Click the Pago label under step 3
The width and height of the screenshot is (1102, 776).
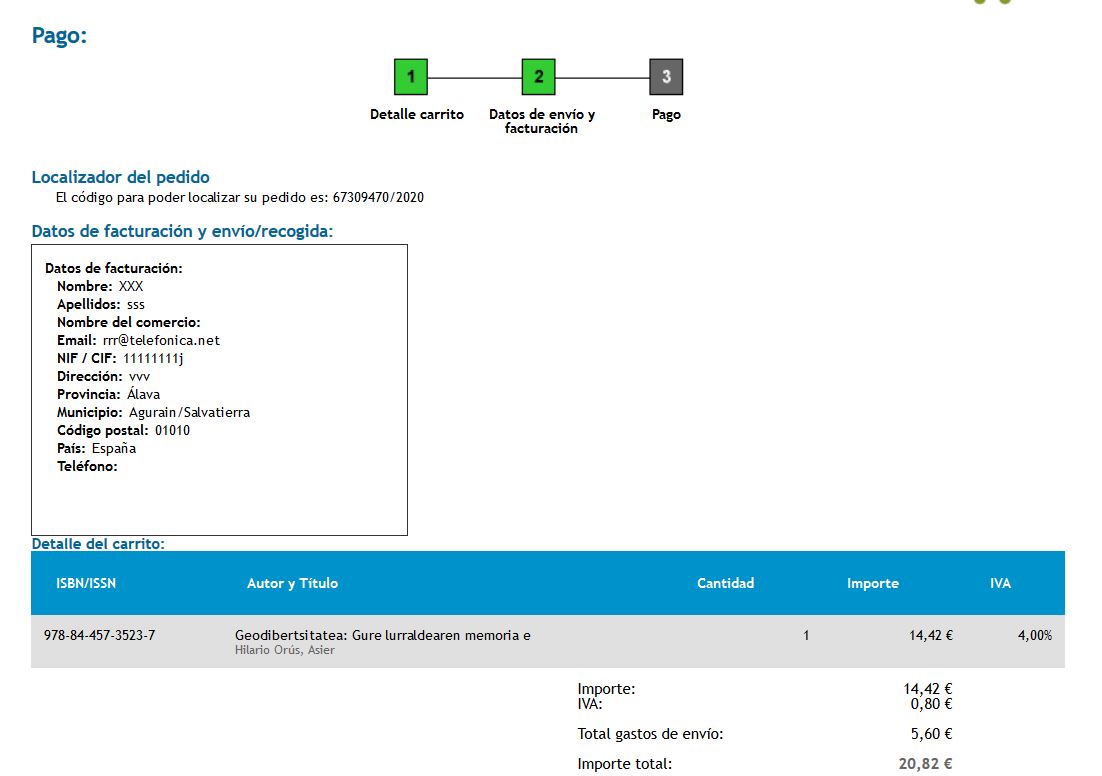(x=666, y=115)
